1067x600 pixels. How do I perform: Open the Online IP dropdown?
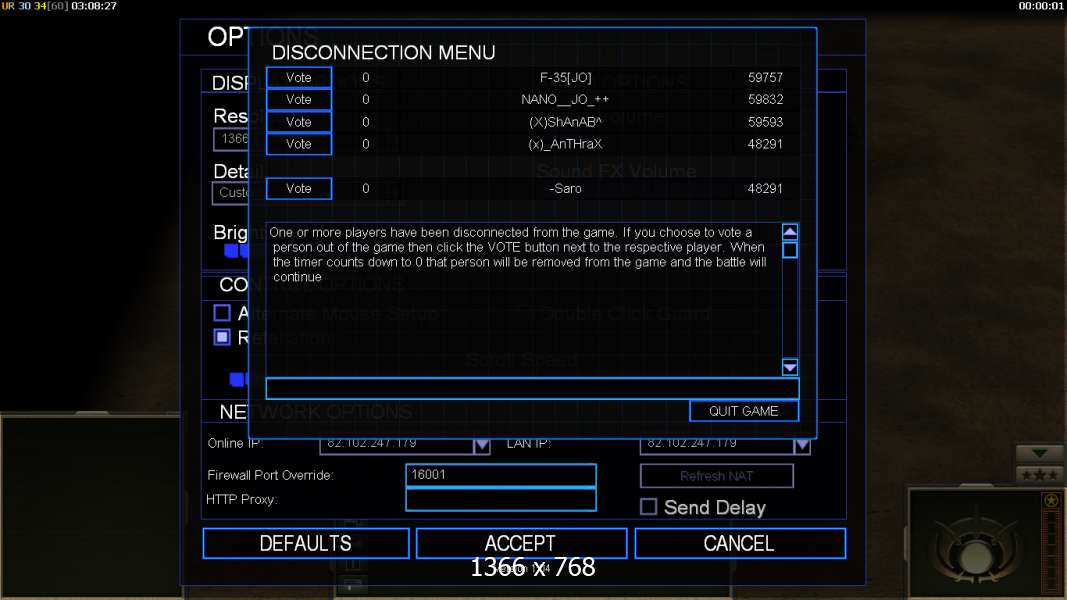coord(481,446)
